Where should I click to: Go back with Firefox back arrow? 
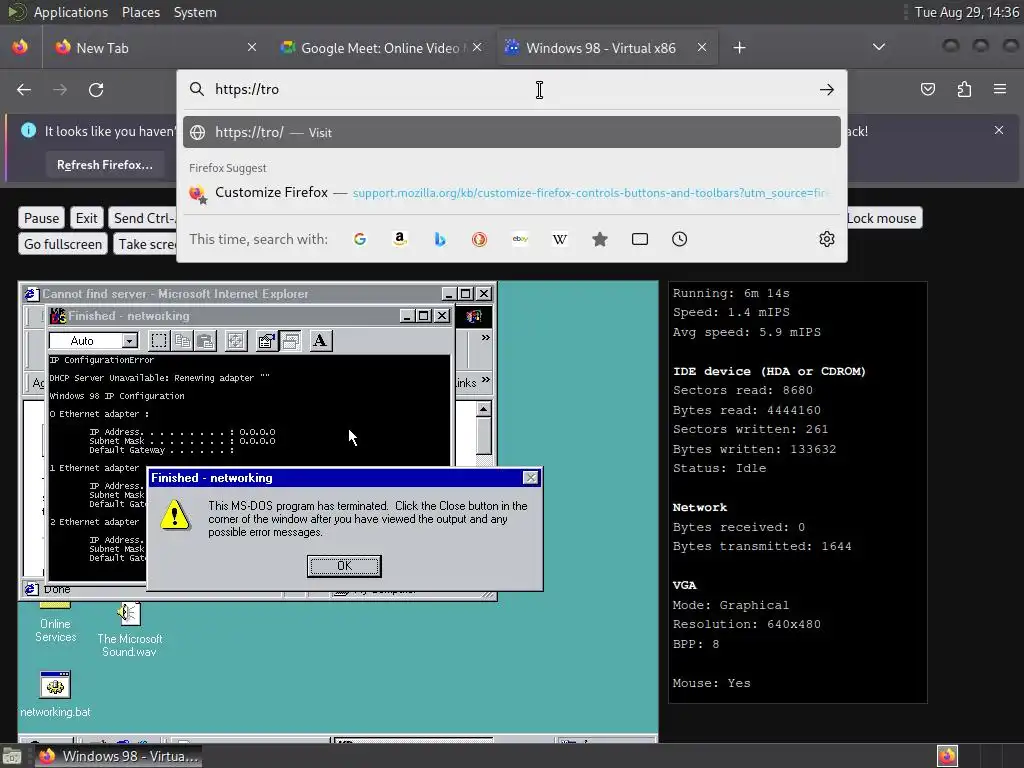click(24, 89)
